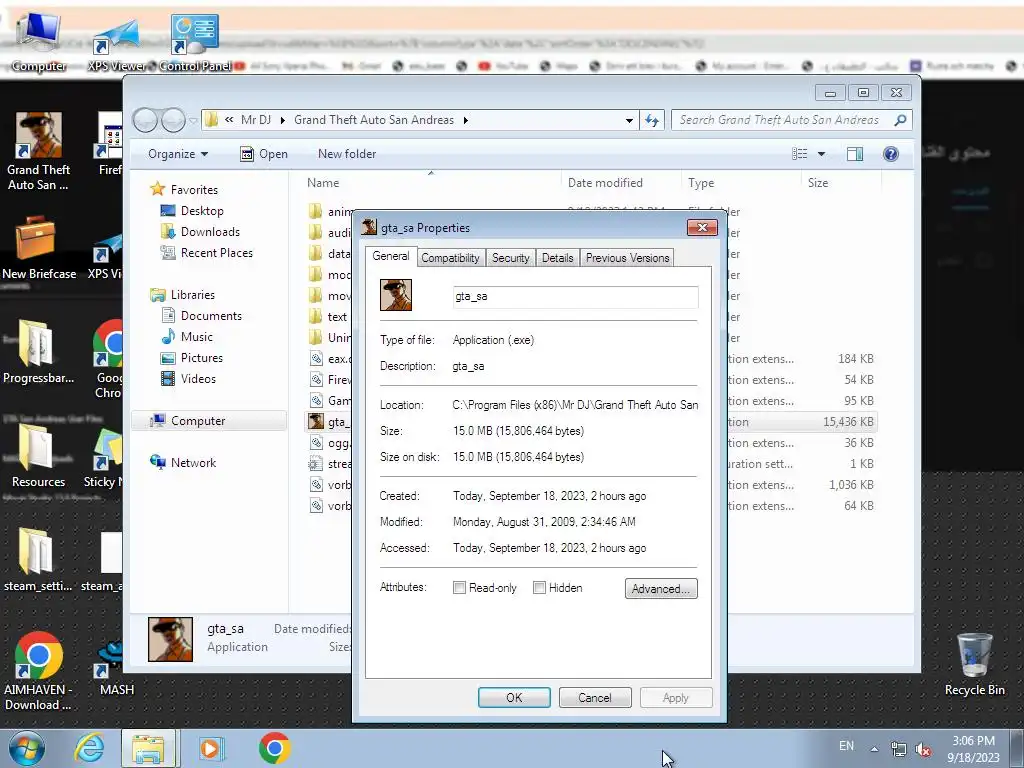Click the Windows Start button
Viewport: 1024px width, 768px height.
coord(27,748)
